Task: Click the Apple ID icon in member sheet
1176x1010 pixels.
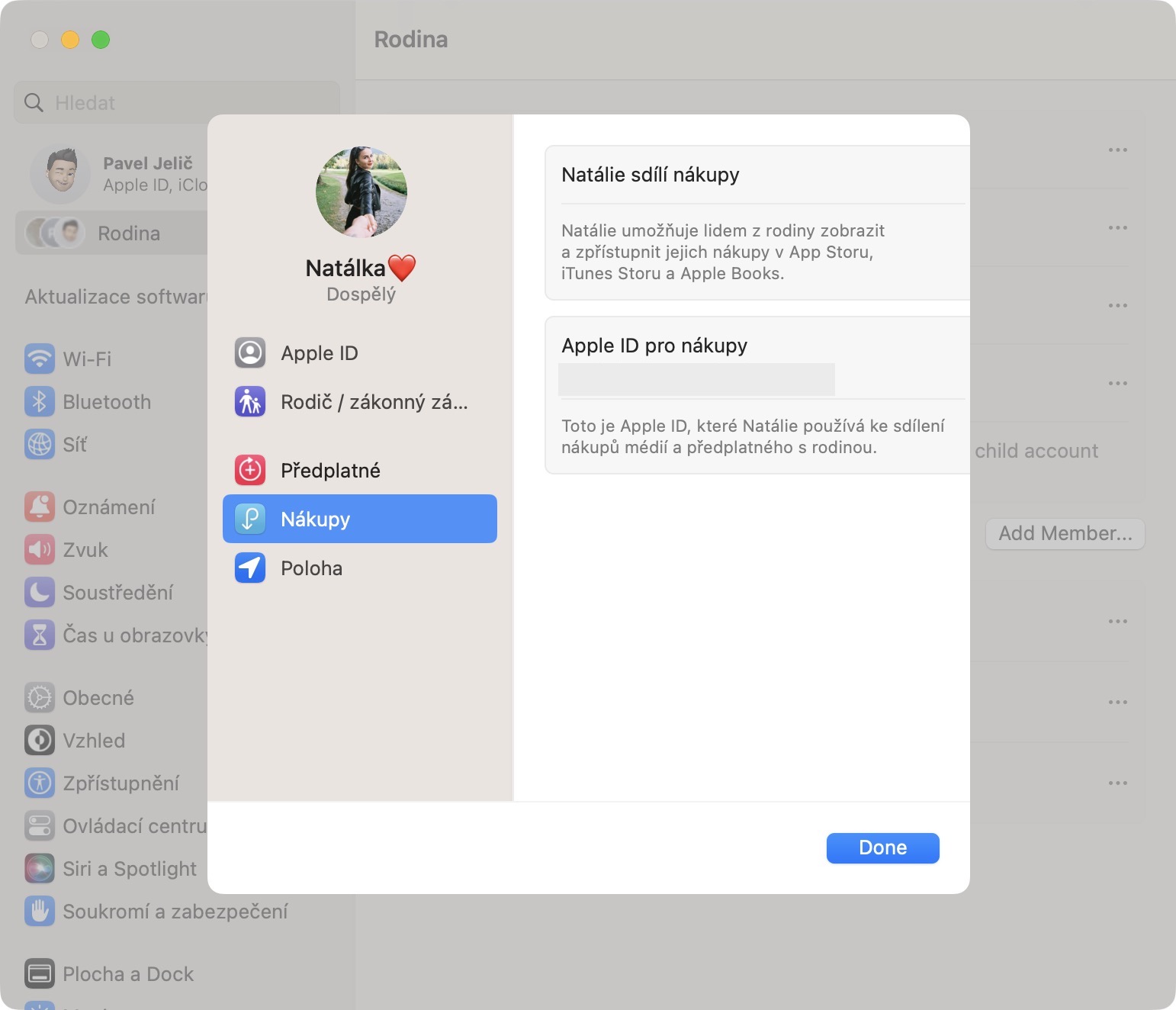Action: (250, 353)
